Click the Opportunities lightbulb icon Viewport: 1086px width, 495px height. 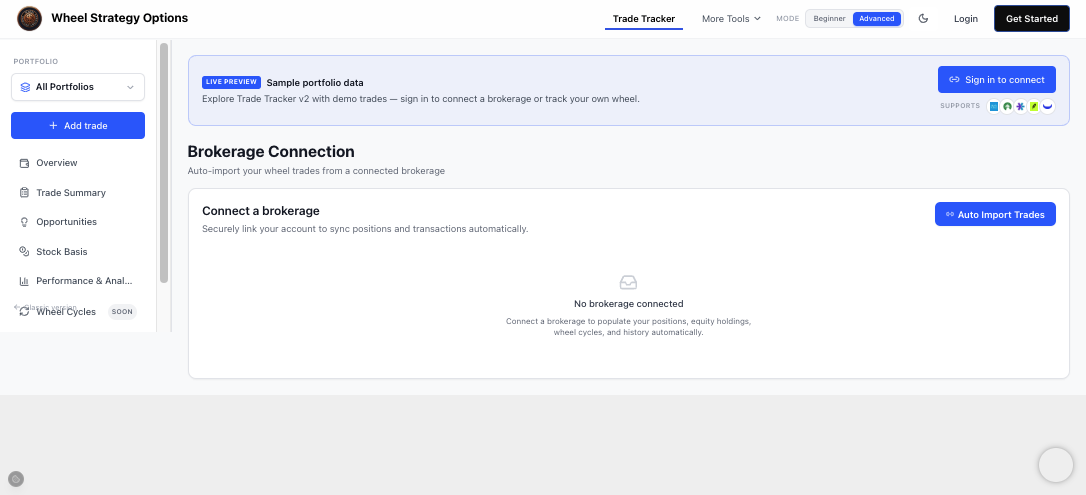point(24,222)
